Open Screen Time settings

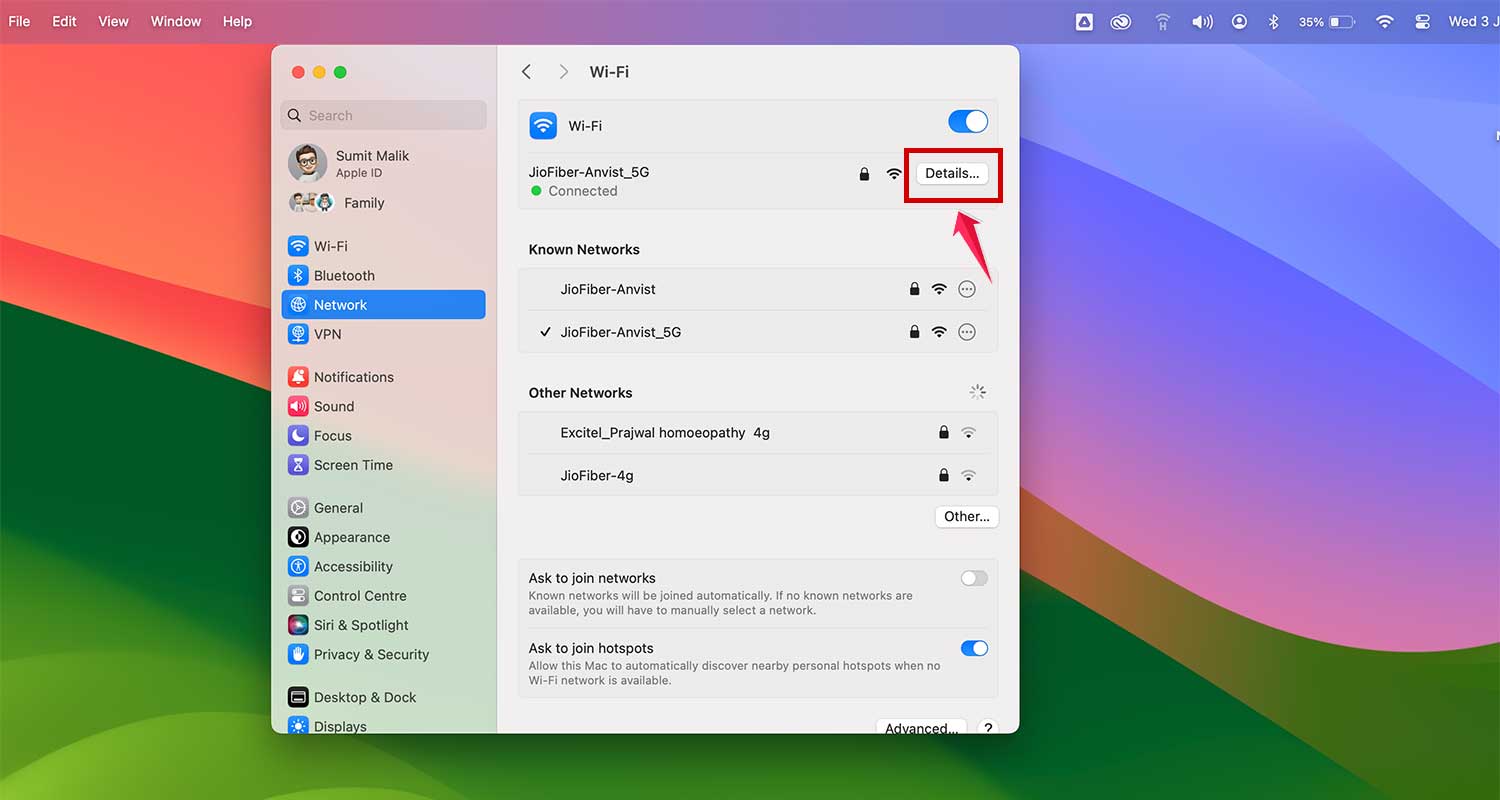tap(351, 465)
